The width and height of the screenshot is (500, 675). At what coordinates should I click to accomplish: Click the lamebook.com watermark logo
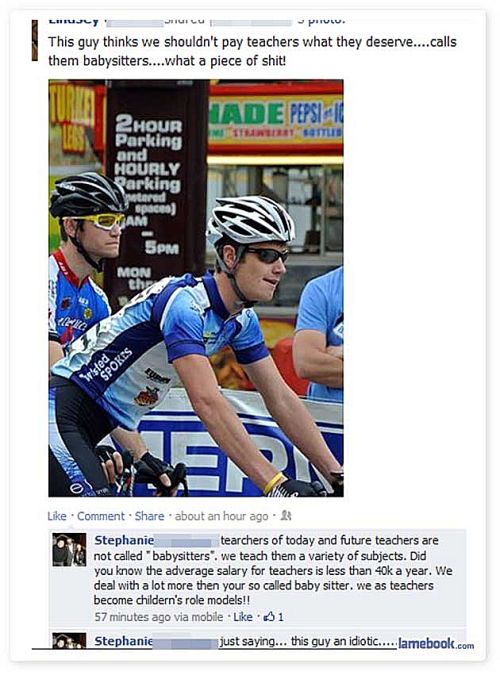point(436,644)
